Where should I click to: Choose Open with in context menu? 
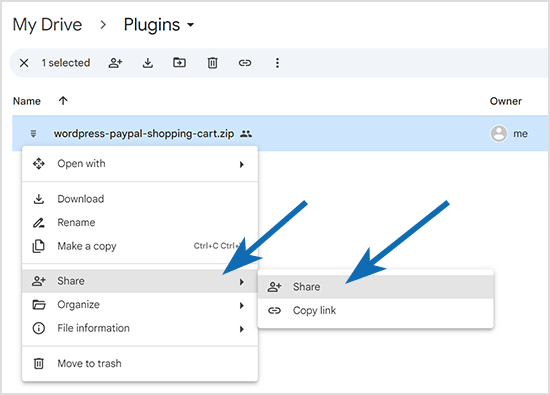click(140, 164)
